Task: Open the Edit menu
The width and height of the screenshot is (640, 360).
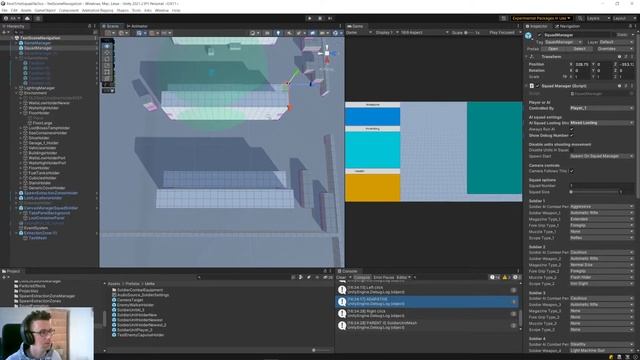Action: (x=14, y=10)
